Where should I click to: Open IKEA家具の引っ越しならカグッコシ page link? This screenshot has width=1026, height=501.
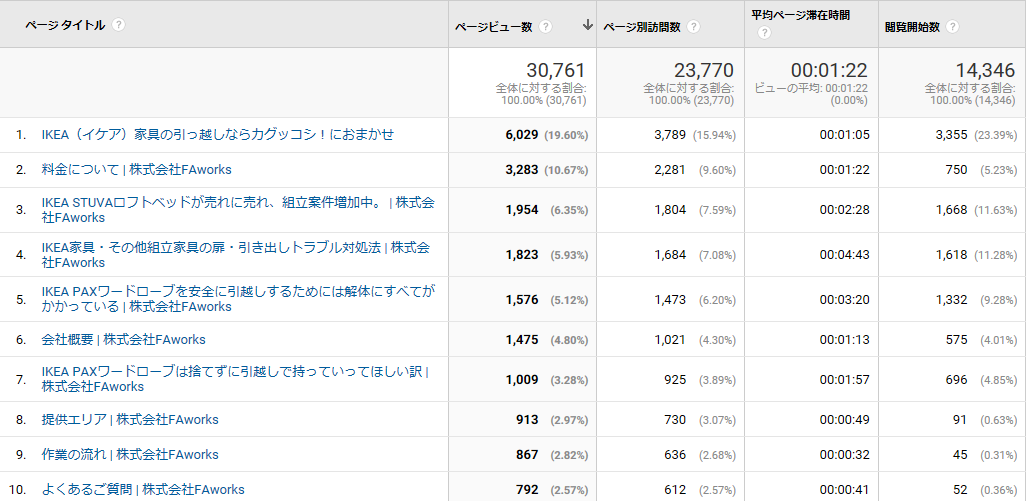tap(218, 135)
